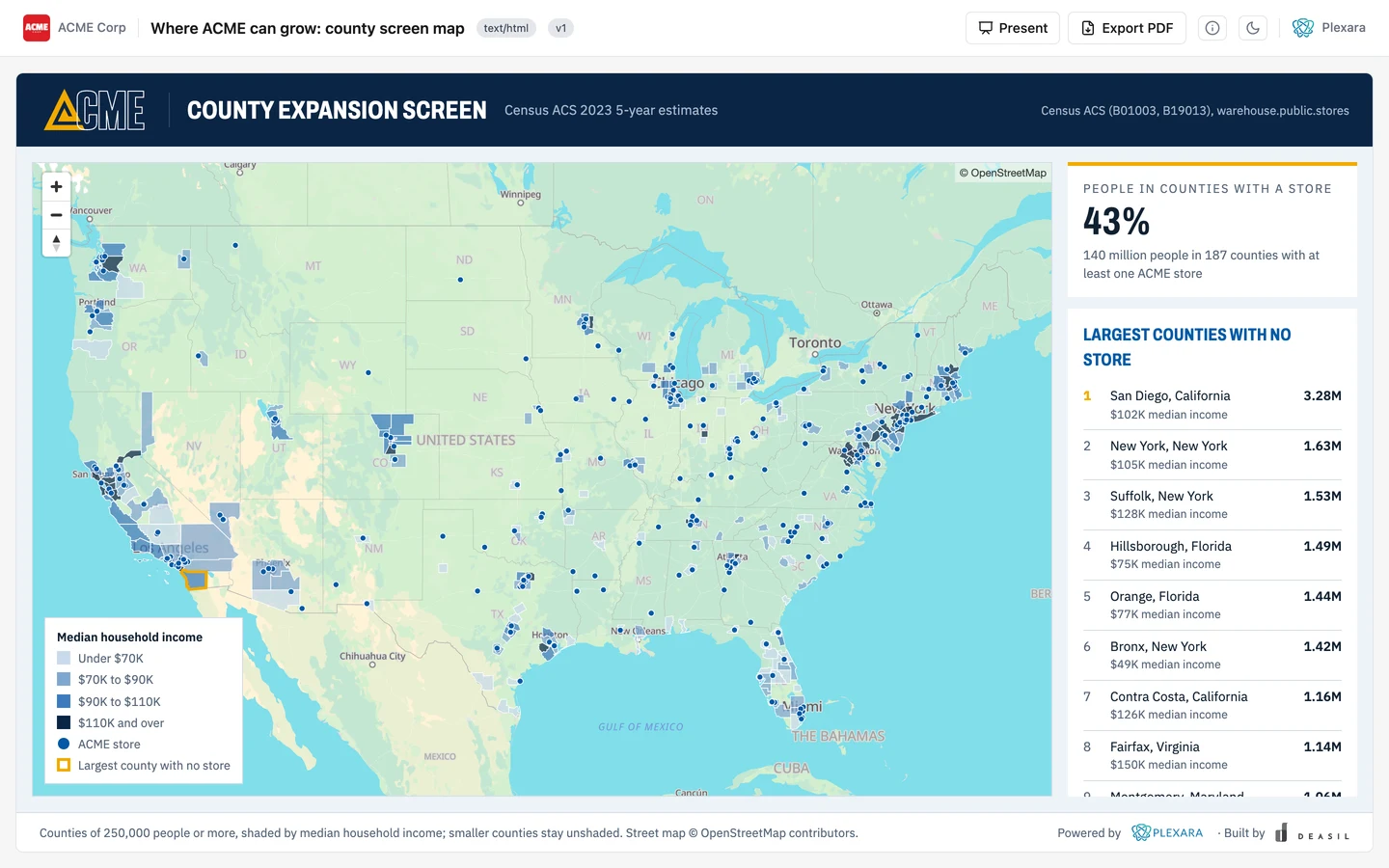Open the info circle icon
The width and height of the screenshot is (1389, 868).
click(x=1212, y=28)
